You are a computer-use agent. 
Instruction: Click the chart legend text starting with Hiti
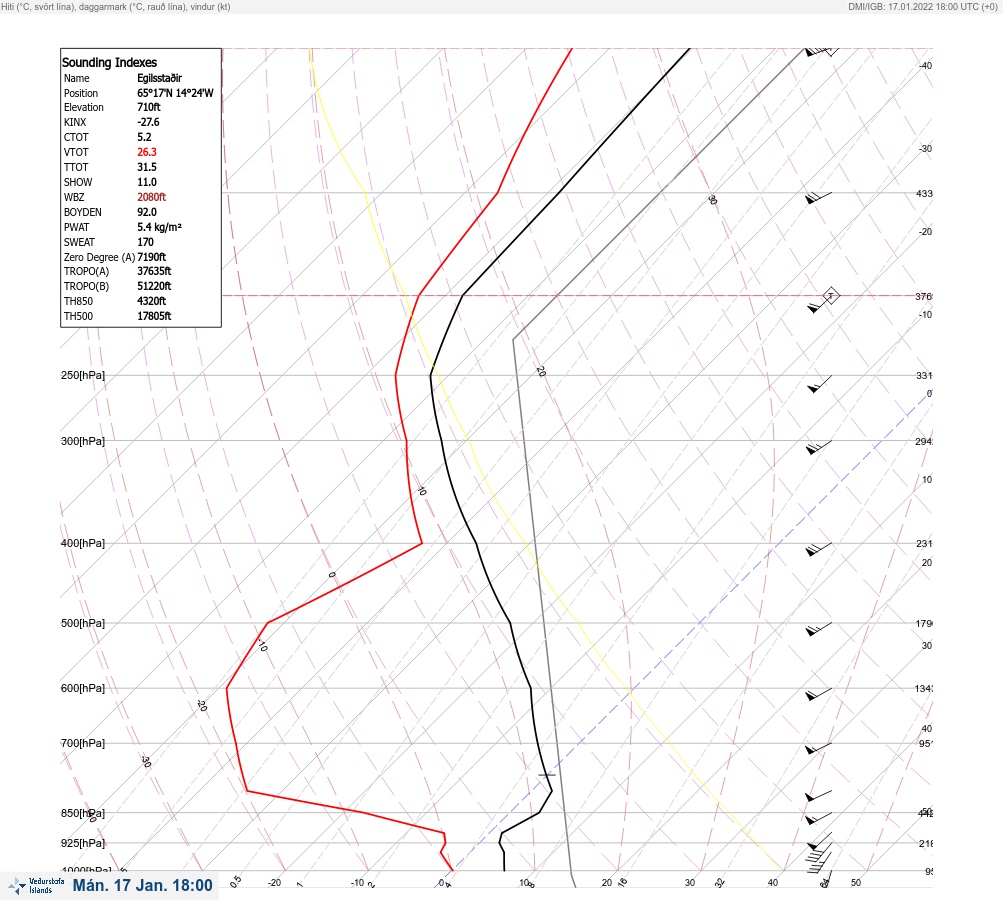click(x=116, y=6)
